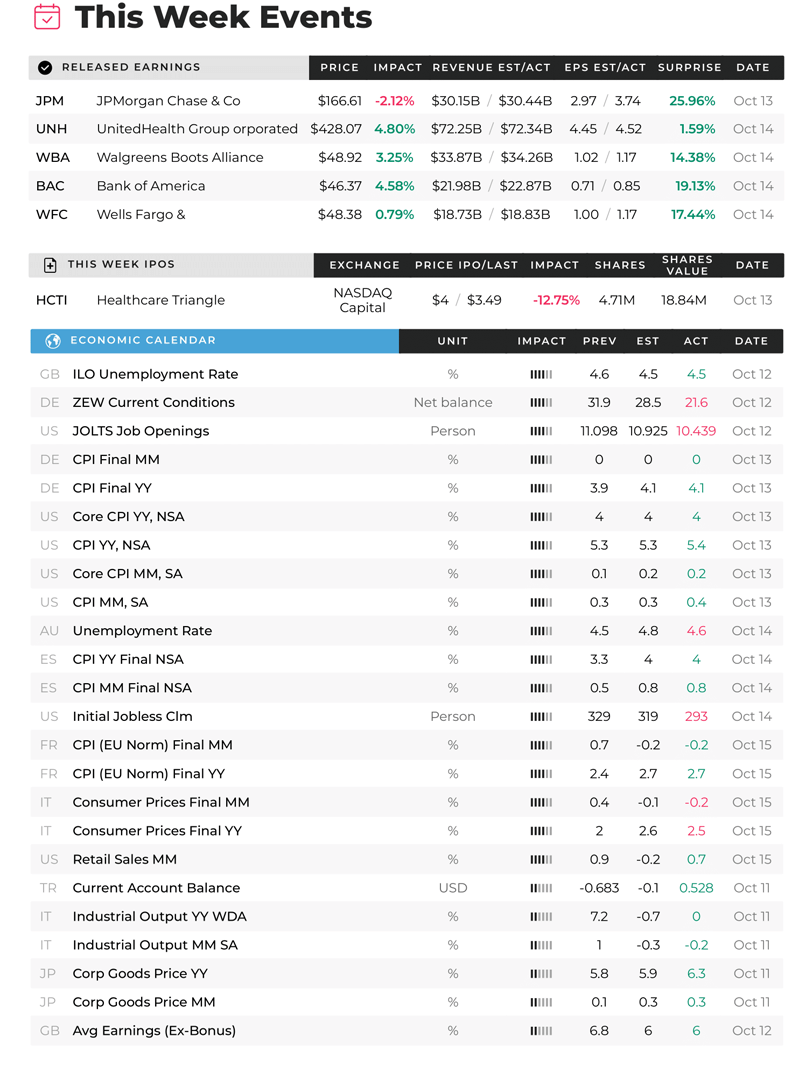Viewport: 806px width, 1069px height.
Task: Select the JPM ticker symbol
Action: point(50,101)
